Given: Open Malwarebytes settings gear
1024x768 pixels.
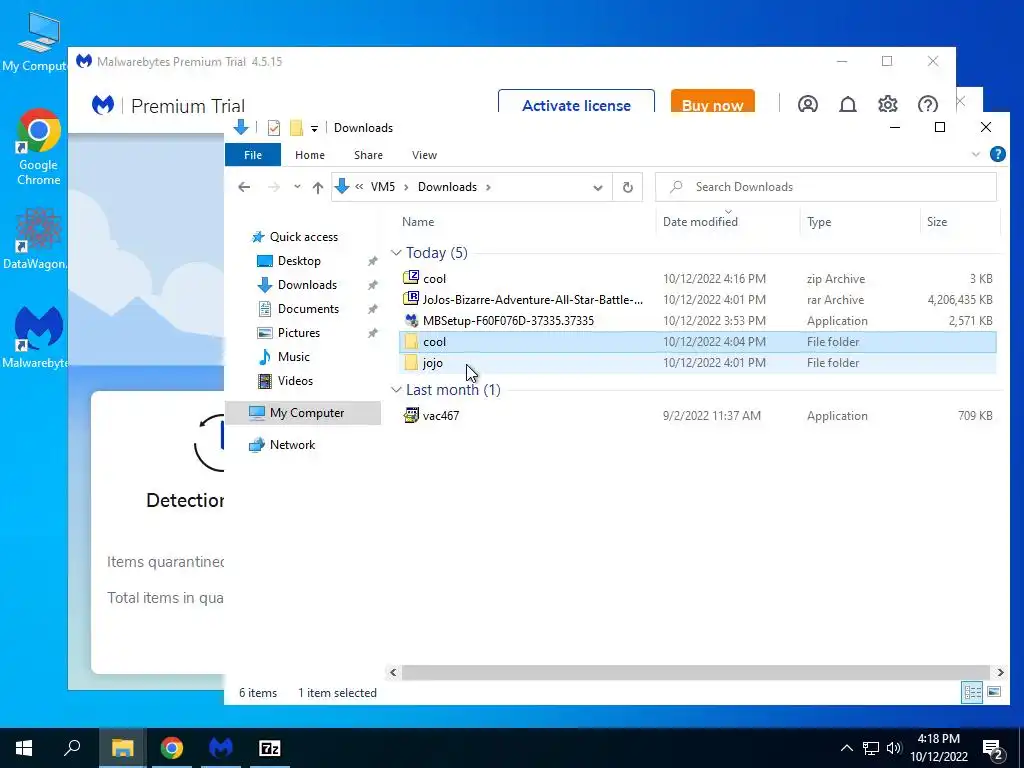Looking at the screenshot, I should 888,104.
